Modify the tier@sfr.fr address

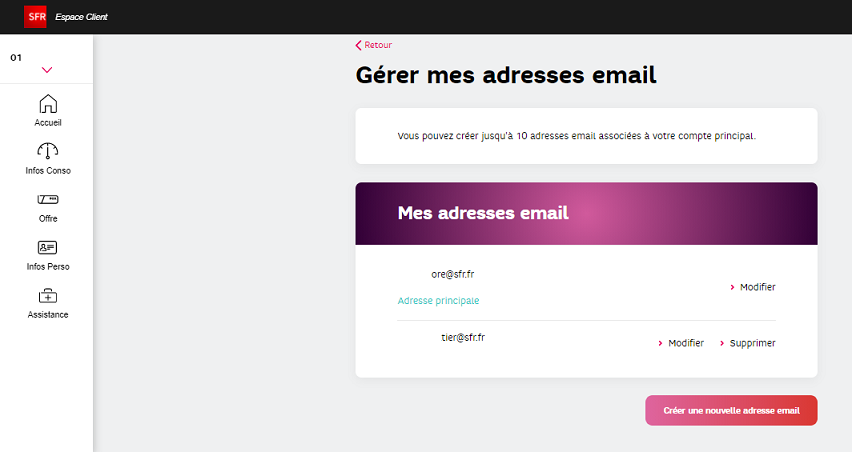[x=685, y=343]
